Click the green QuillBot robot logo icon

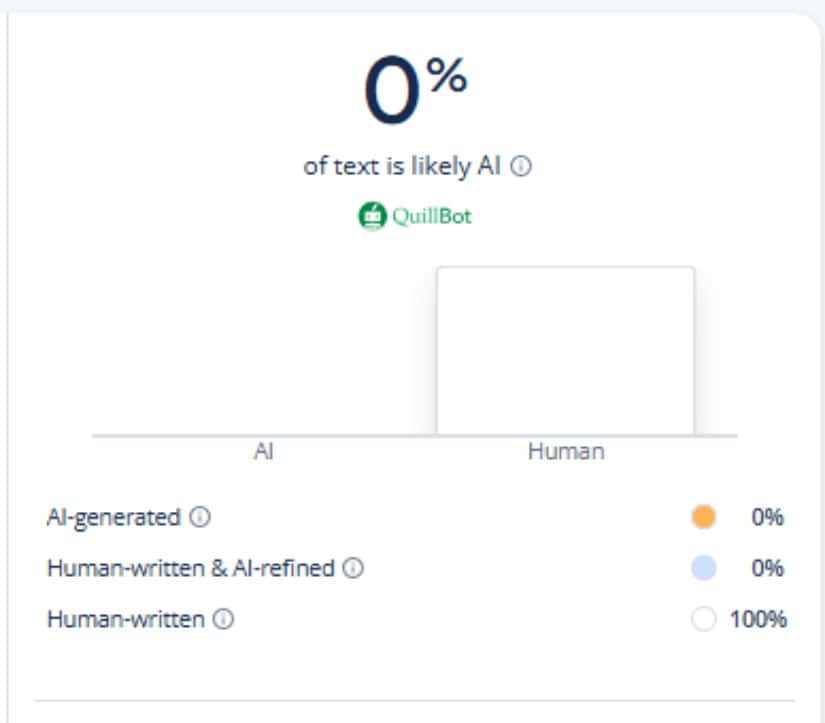point(371,215)
